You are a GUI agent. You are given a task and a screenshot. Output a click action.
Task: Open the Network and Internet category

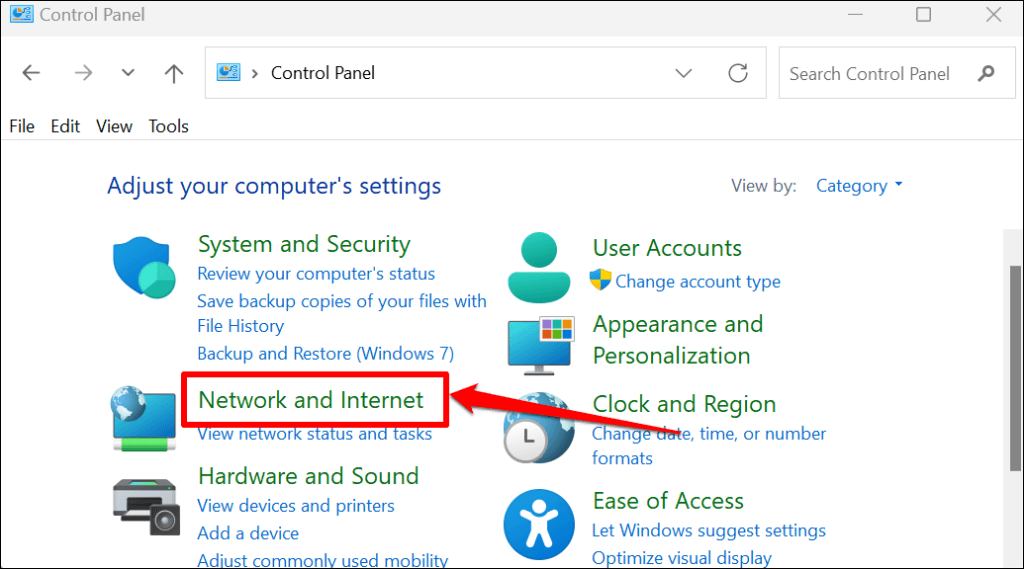(x=311, y=400)
